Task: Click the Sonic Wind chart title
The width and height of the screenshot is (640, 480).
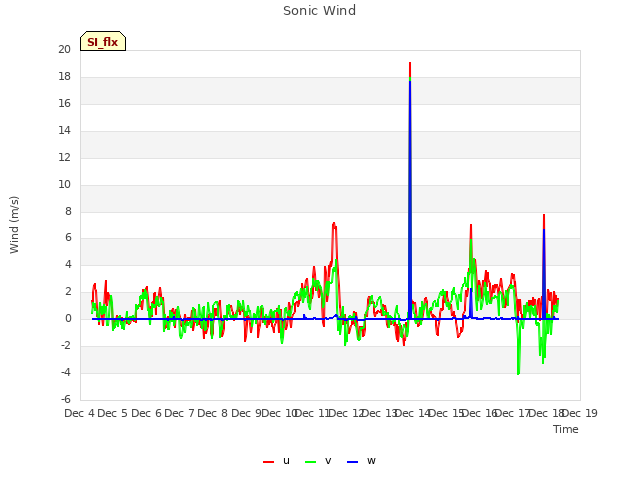Action: point(320,11)
